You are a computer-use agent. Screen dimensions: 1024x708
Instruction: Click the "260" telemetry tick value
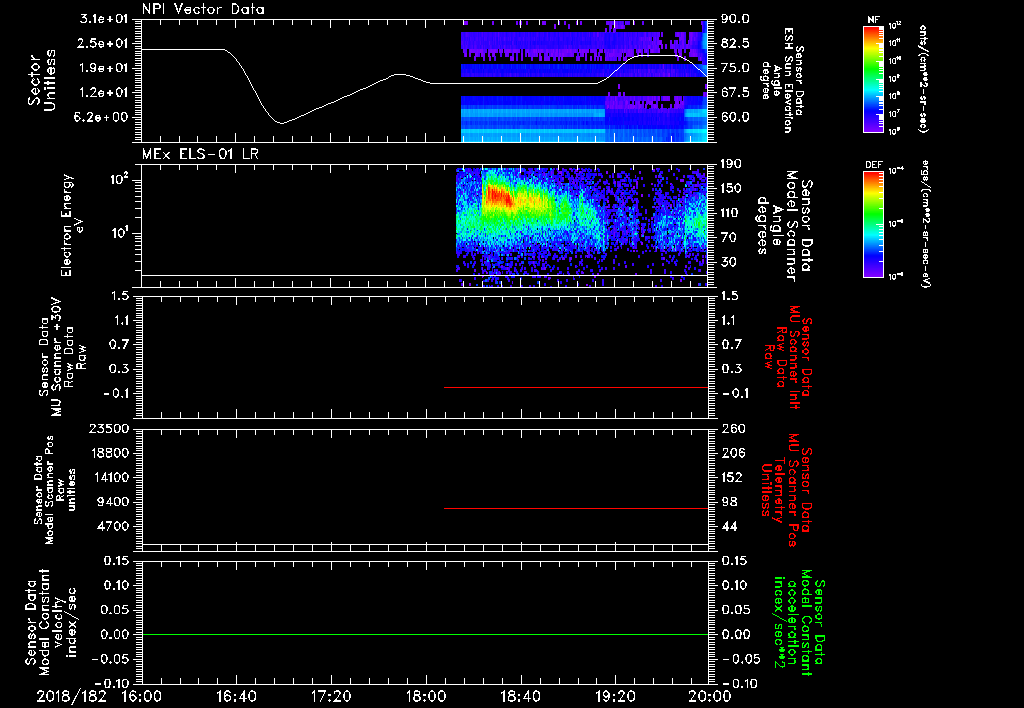733,428
